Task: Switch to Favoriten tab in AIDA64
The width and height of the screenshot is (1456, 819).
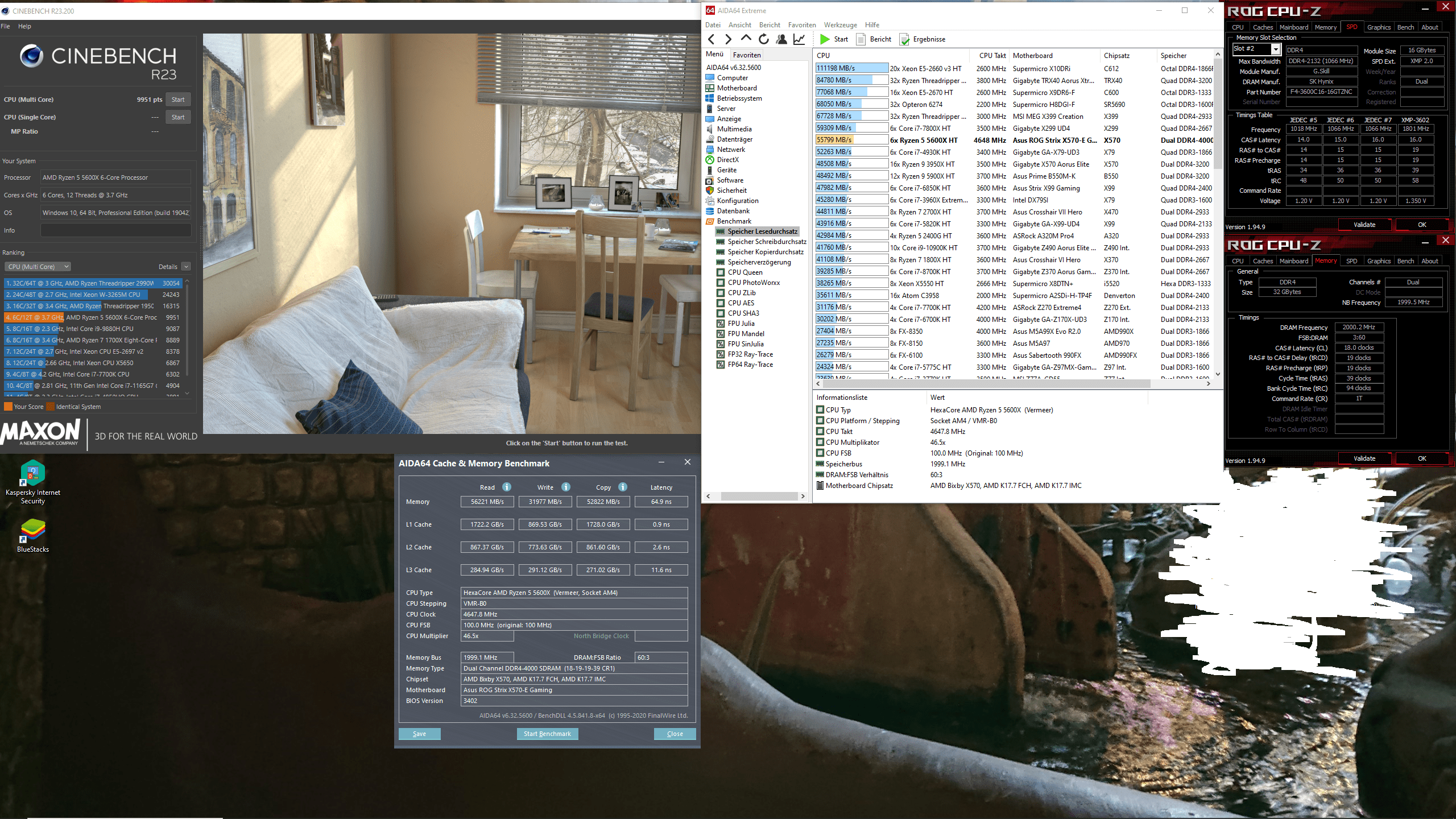Action: [x=746, y=55]
